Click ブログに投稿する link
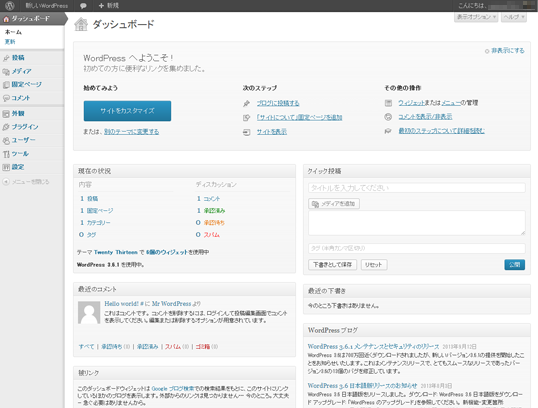Viewport: 538px width, 408px height. click(x=278, y=103)
